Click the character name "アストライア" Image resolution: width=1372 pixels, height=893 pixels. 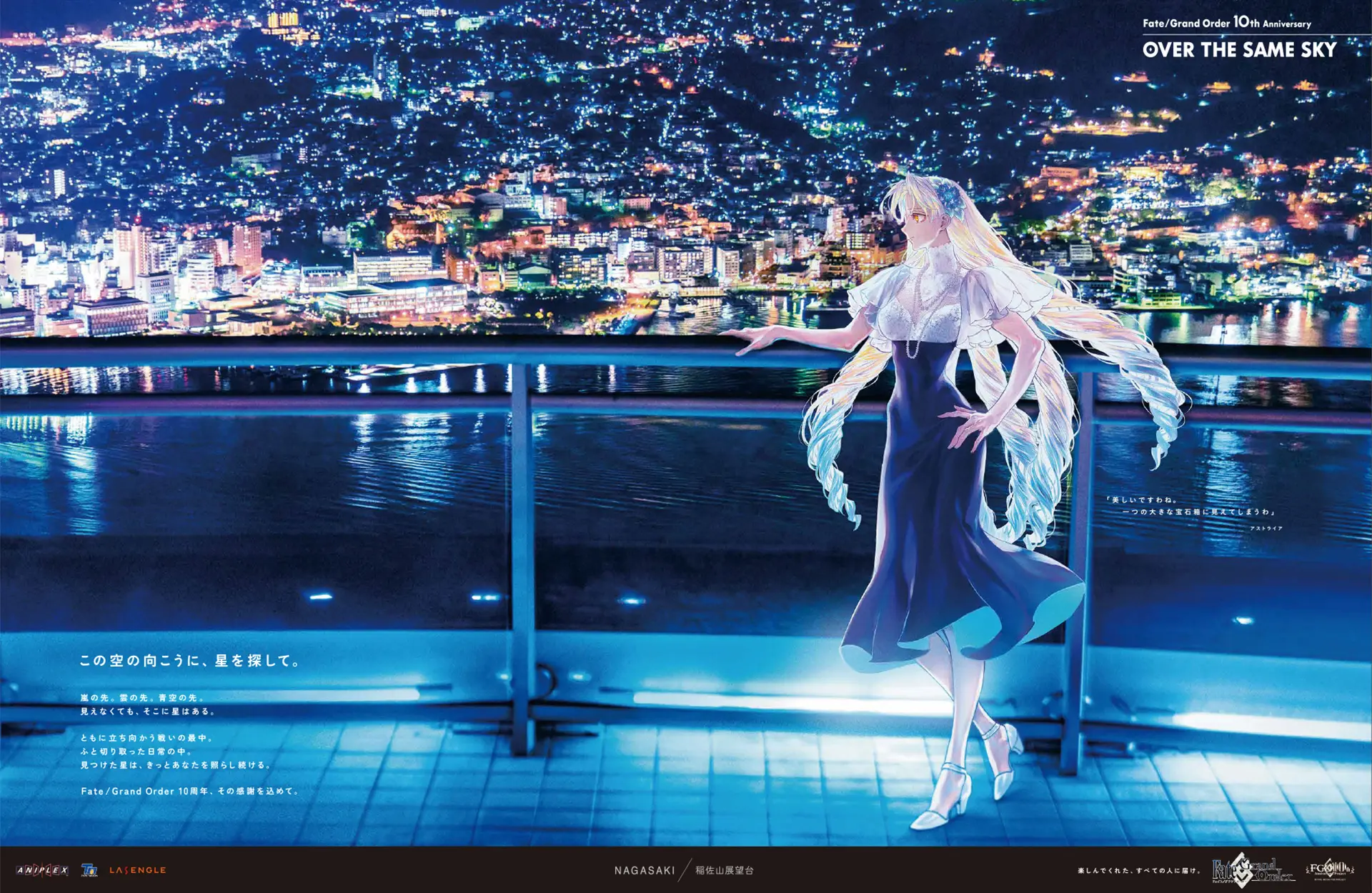pyautogui.click(x=1266, y=529)
